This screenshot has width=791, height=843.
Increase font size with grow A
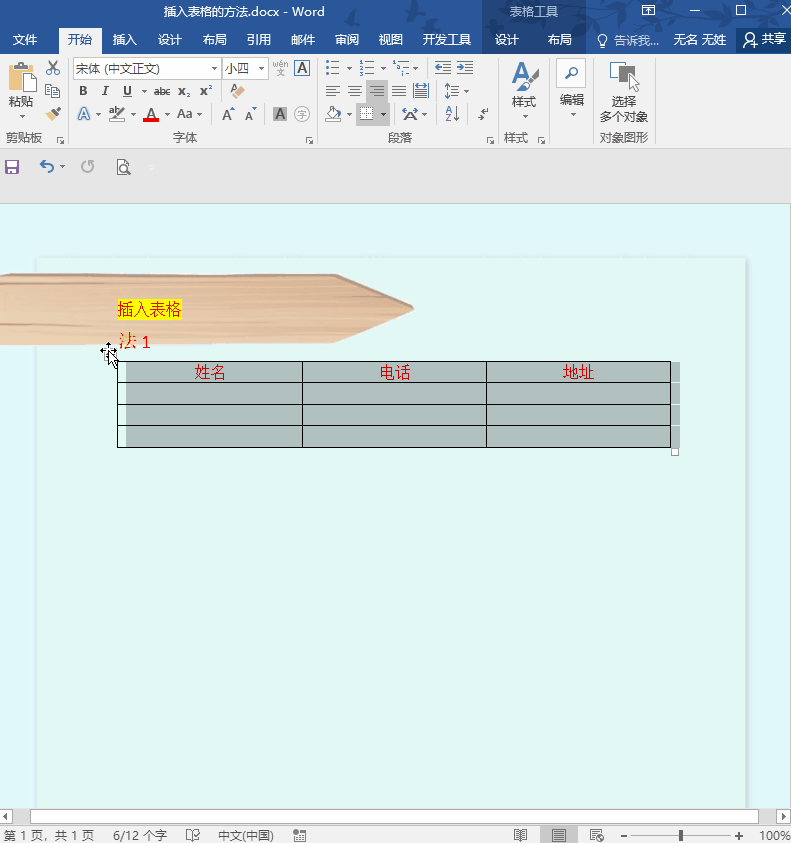pyautogui.click(x=228, y=114)
